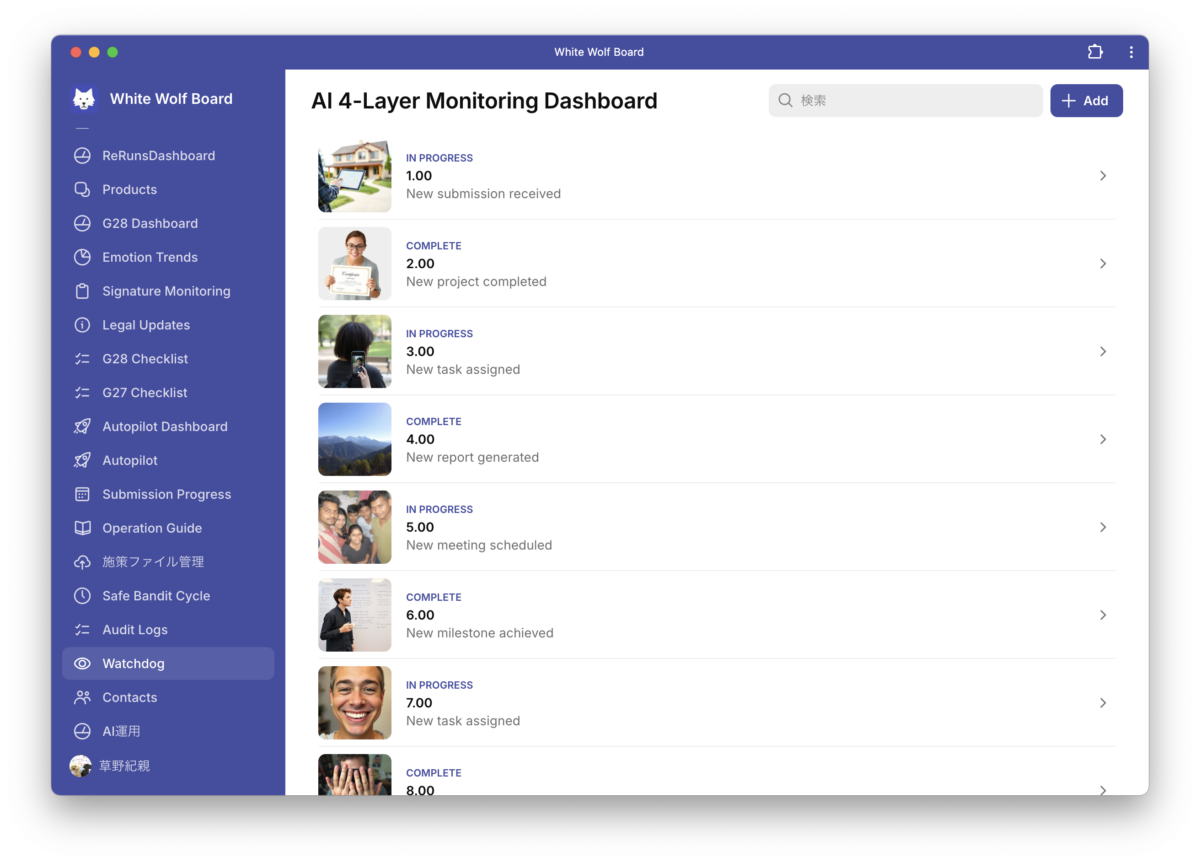The image size is (1200, 863).
Task: Open the chevron for 6.00 New milestone achieved
Action: click(1103, 615)
